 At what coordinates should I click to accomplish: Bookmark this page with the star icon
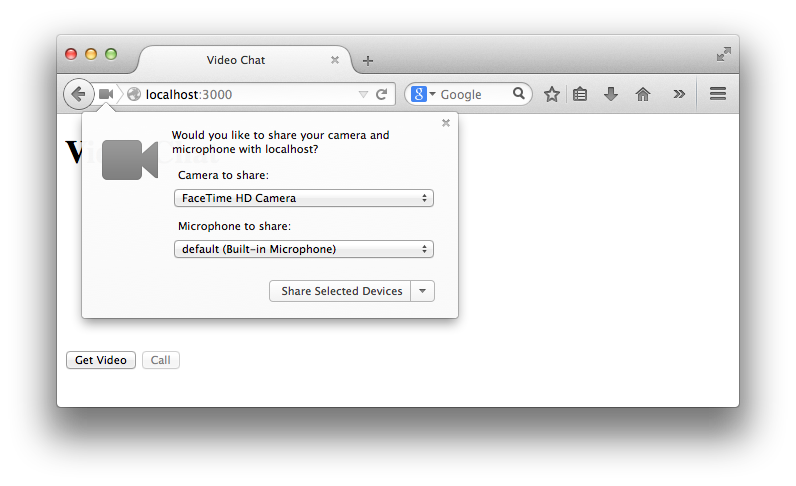click(551, 94)
